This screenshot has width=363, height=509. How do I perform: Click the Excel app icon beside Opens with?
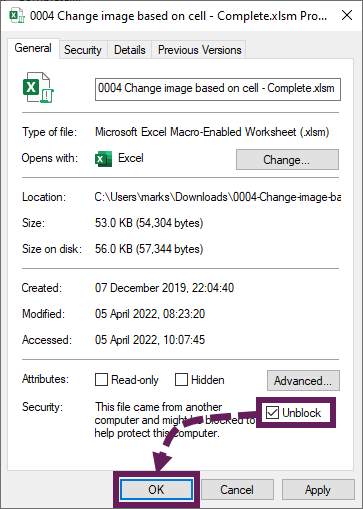103,158
